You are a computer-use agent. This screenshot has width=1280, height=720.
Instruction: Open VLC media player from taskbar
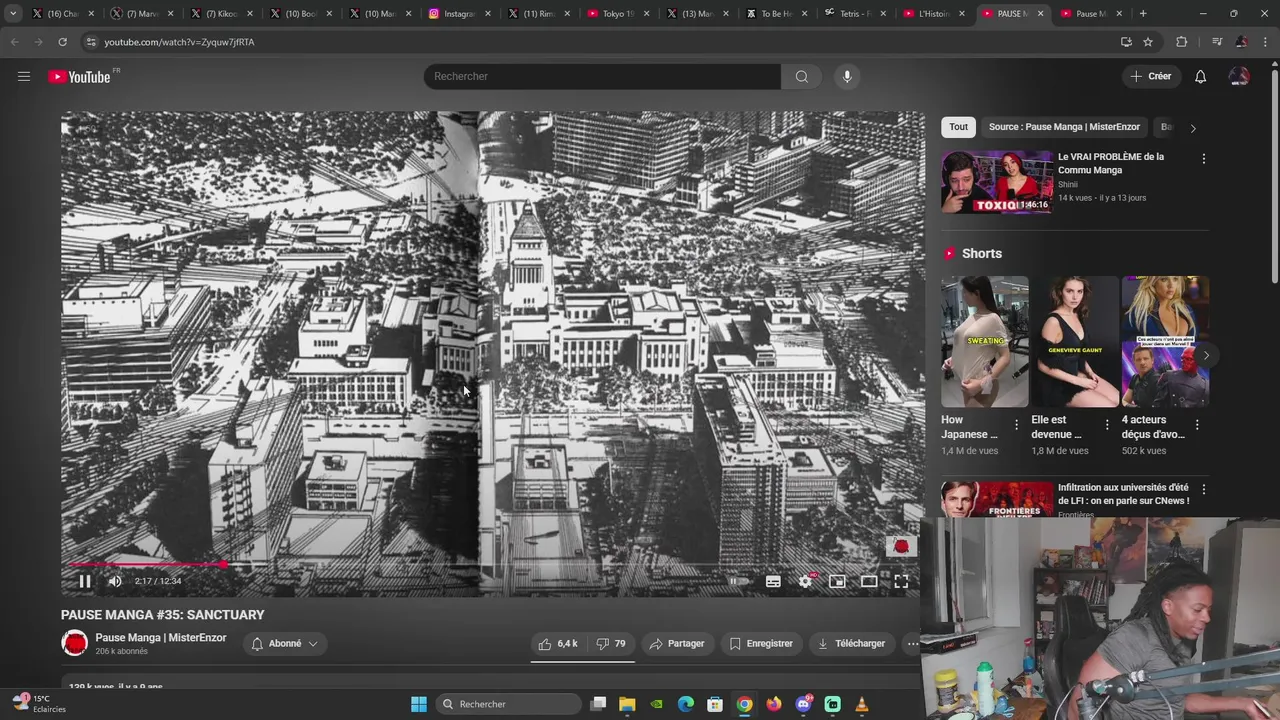(x=862, y=704)
